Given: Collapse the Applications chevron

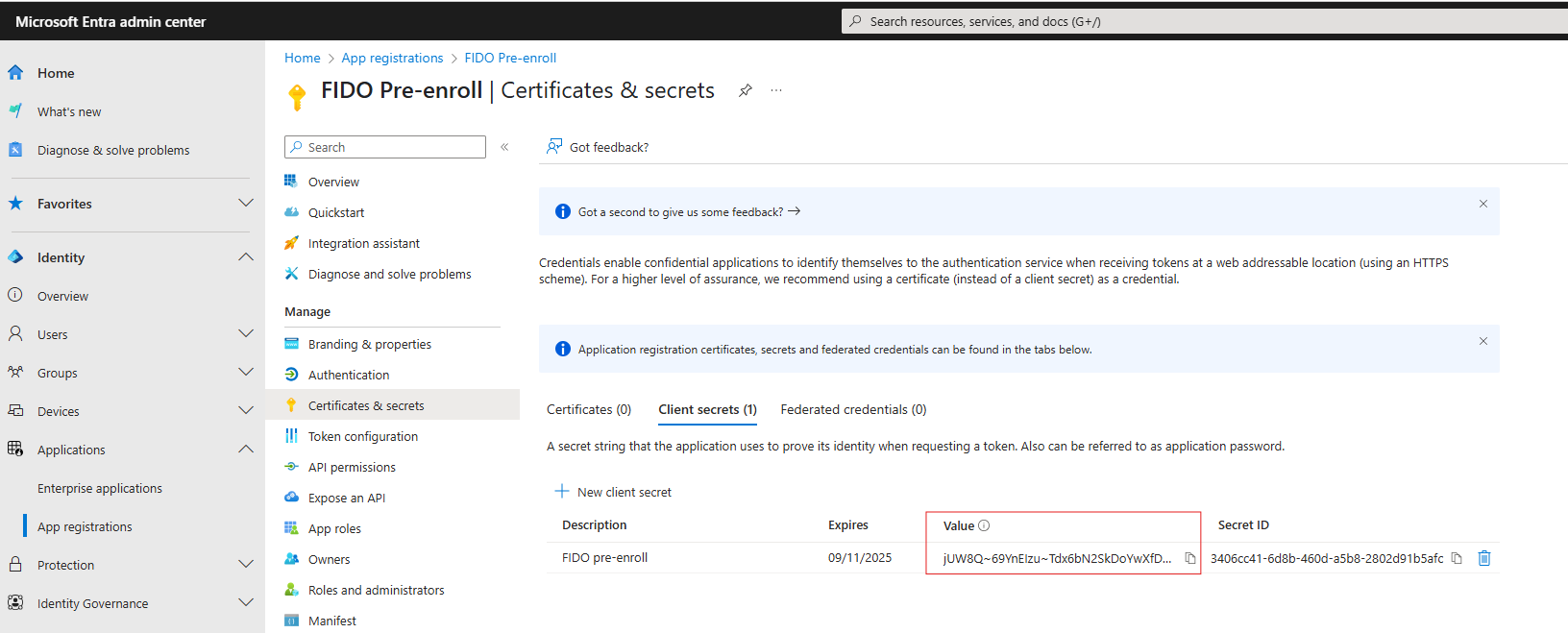Looking at the screenshot, I should pyautogui.click(x=246, y=449).
